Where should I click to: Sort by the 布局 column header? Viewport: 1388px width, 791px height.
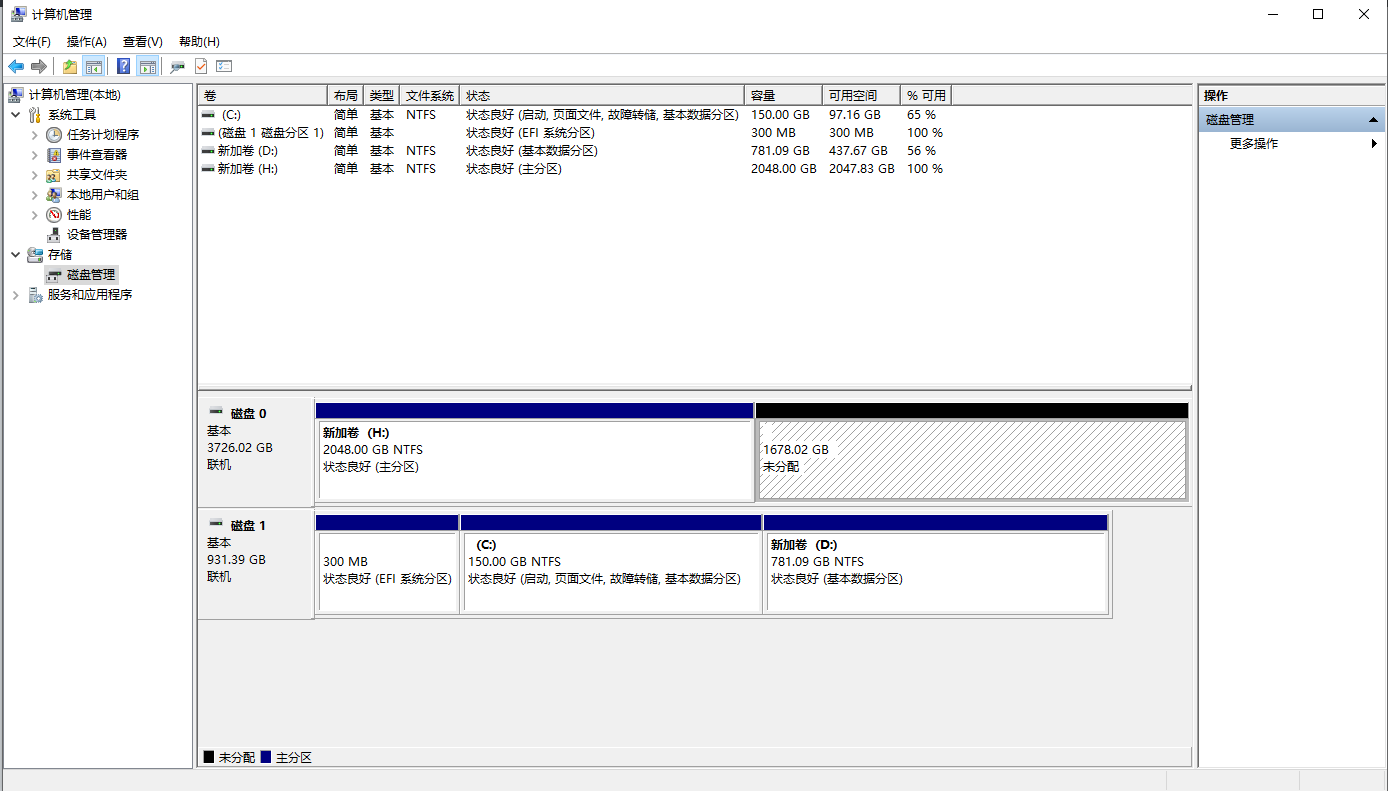point(346,95)
